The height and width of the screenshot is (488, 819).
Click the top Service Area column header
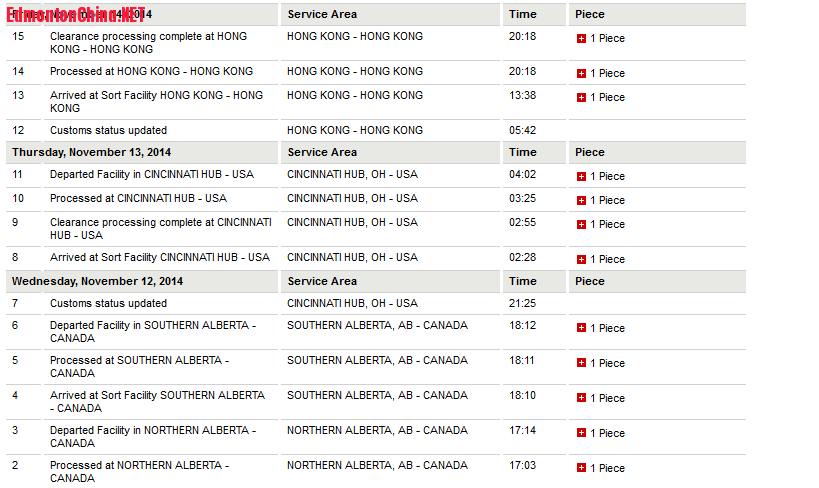coord(322,14)
